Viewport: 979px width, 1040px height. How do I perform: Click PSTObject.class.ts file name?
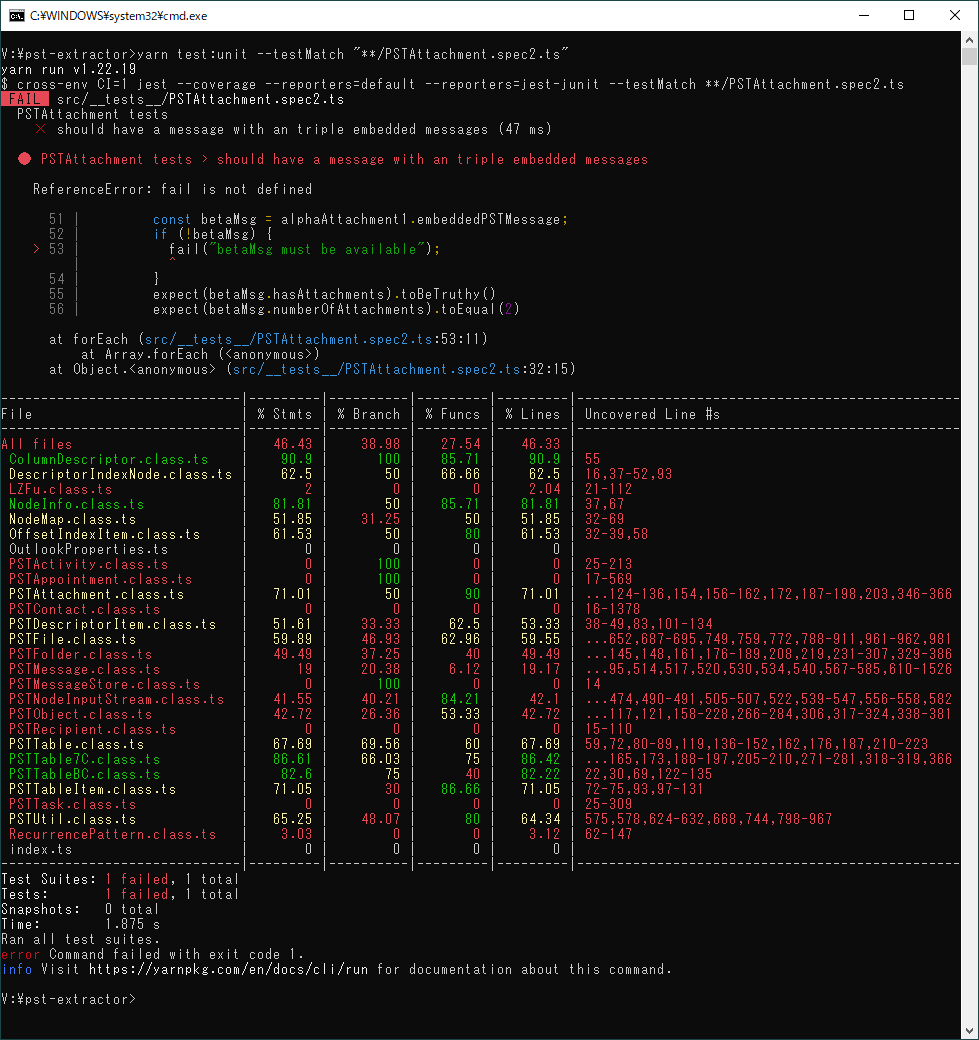[80, 714]
